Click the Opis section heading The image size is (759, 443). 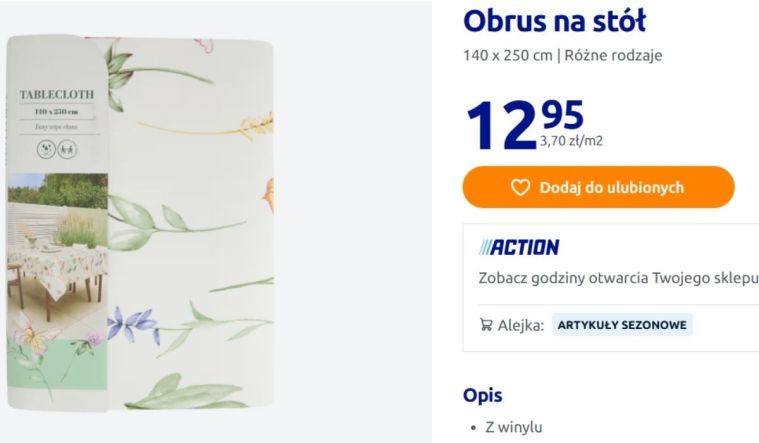(482, 395)
